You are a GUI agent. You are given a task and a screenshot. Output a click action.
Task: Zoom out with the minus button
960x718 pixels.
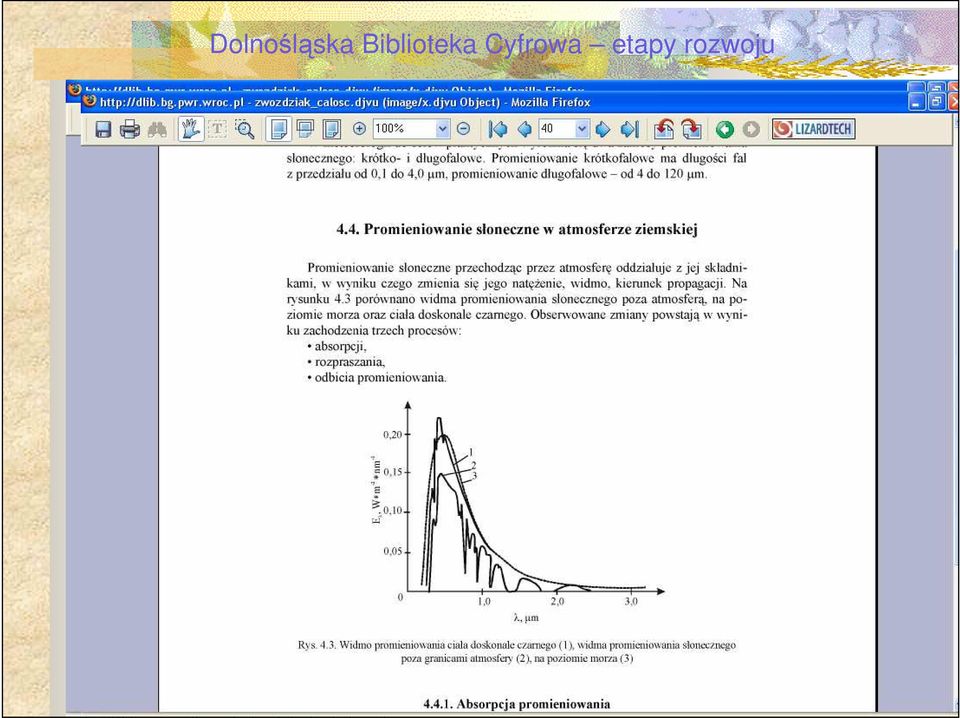463,129
